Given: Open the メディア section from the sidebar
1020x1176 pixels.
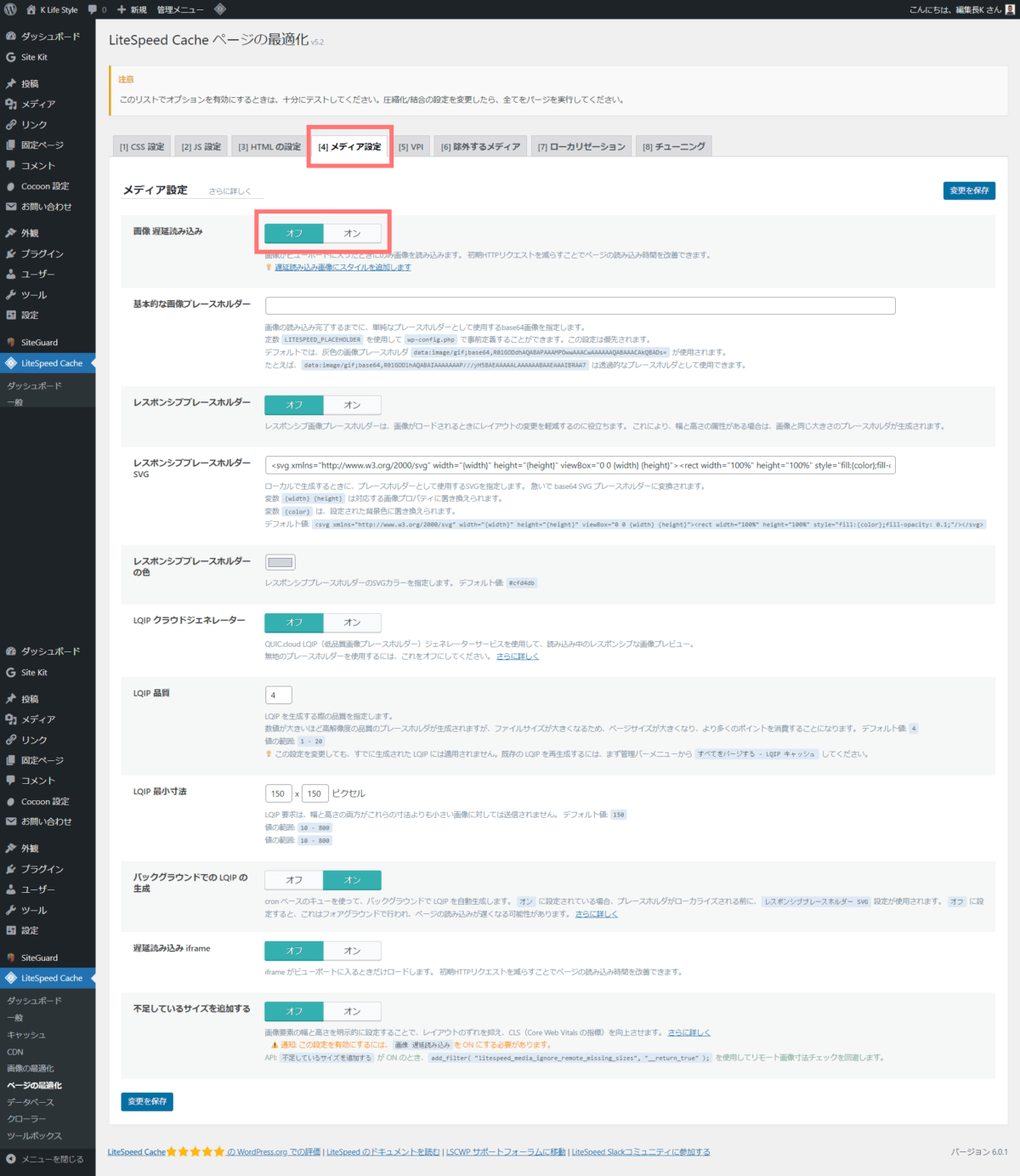Looking at the screenshot, I should pos(34,103).
